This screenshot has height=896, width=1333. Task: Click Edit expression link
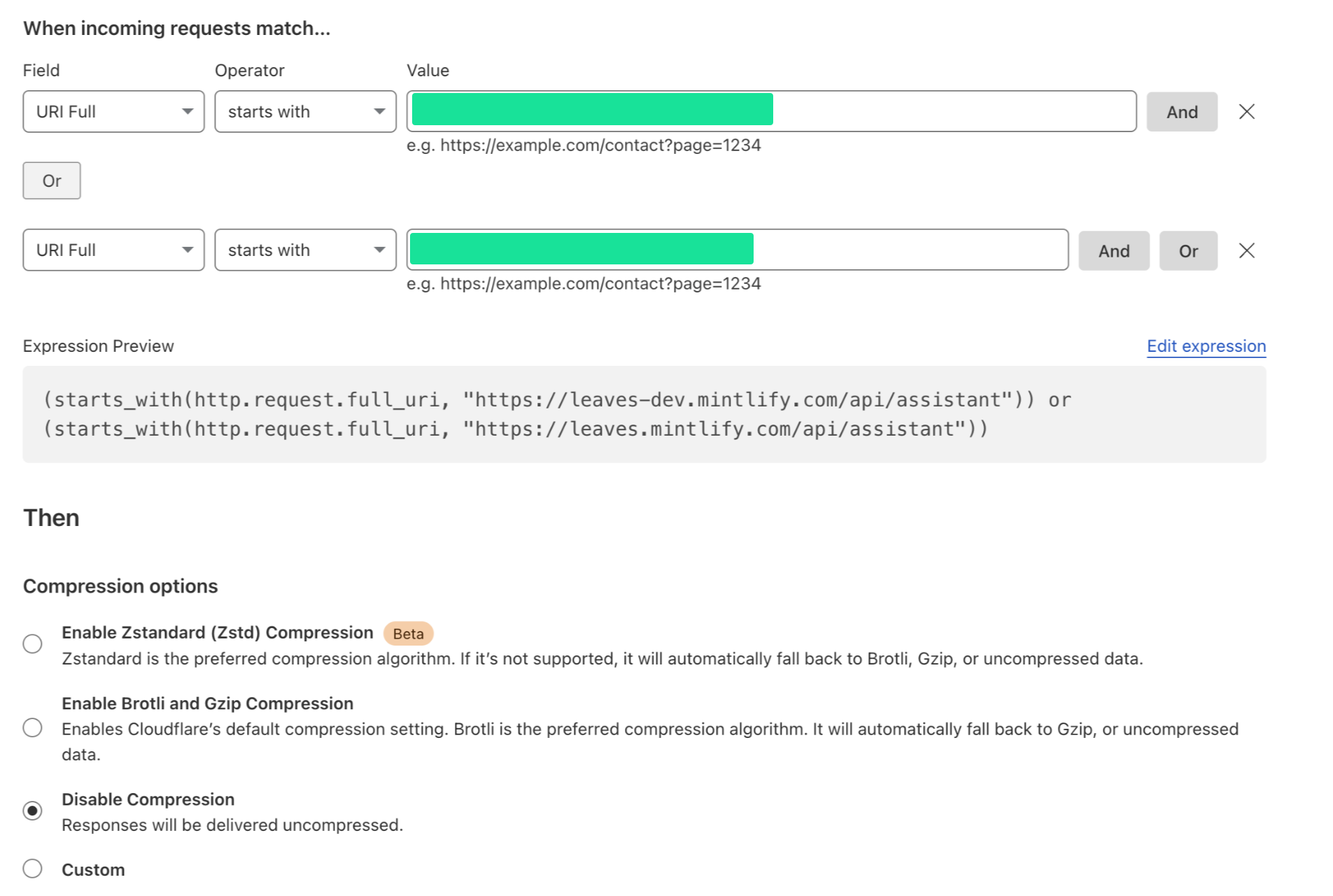[x=1205, y=346]
